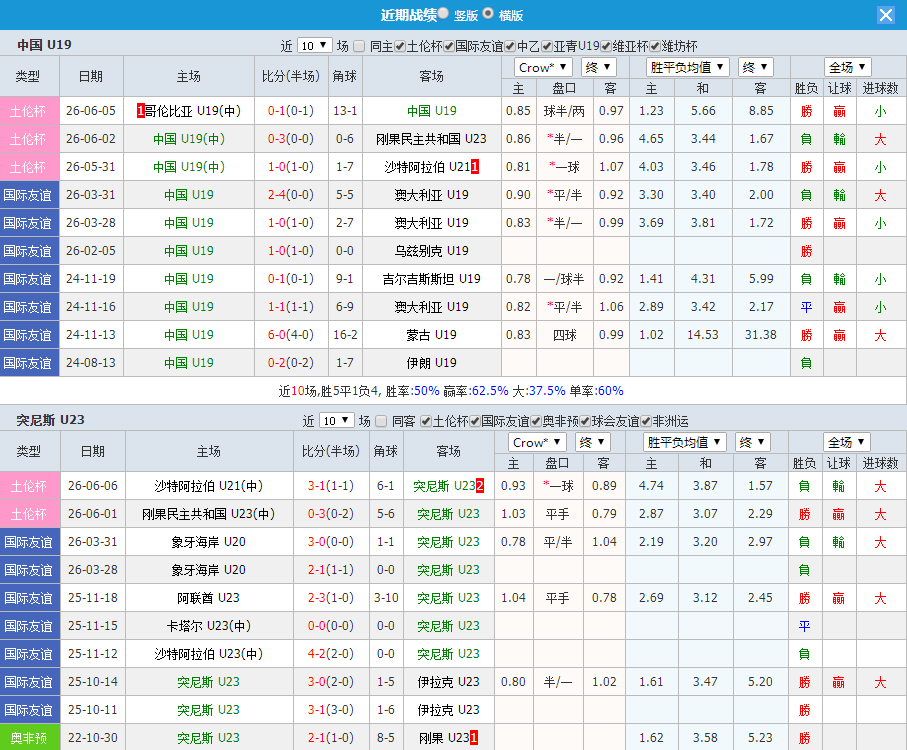The width and height of the screenshot is (907, 750).
Task: Open Crow* company dropdown in 中国 U19 table
Action: [543, 68]
